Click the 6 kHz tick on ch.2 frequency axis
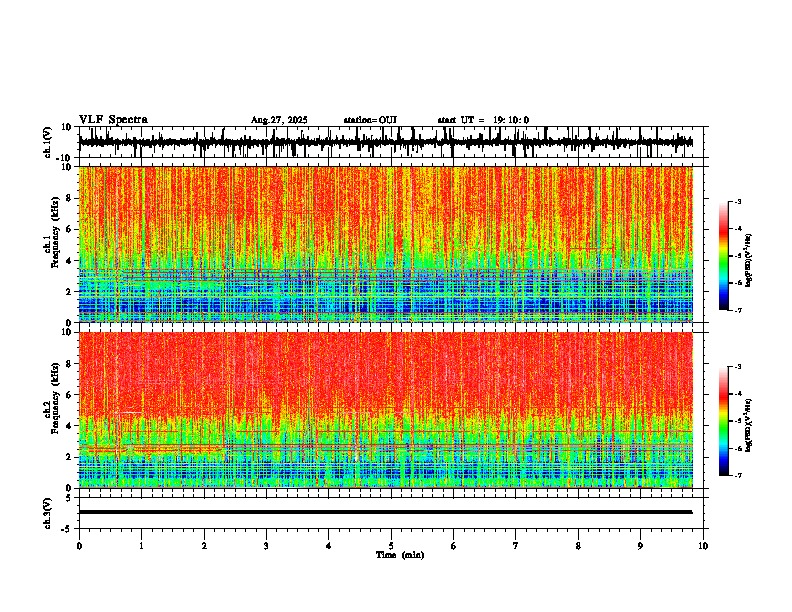792x612 pixels. [x=69, y=395]
